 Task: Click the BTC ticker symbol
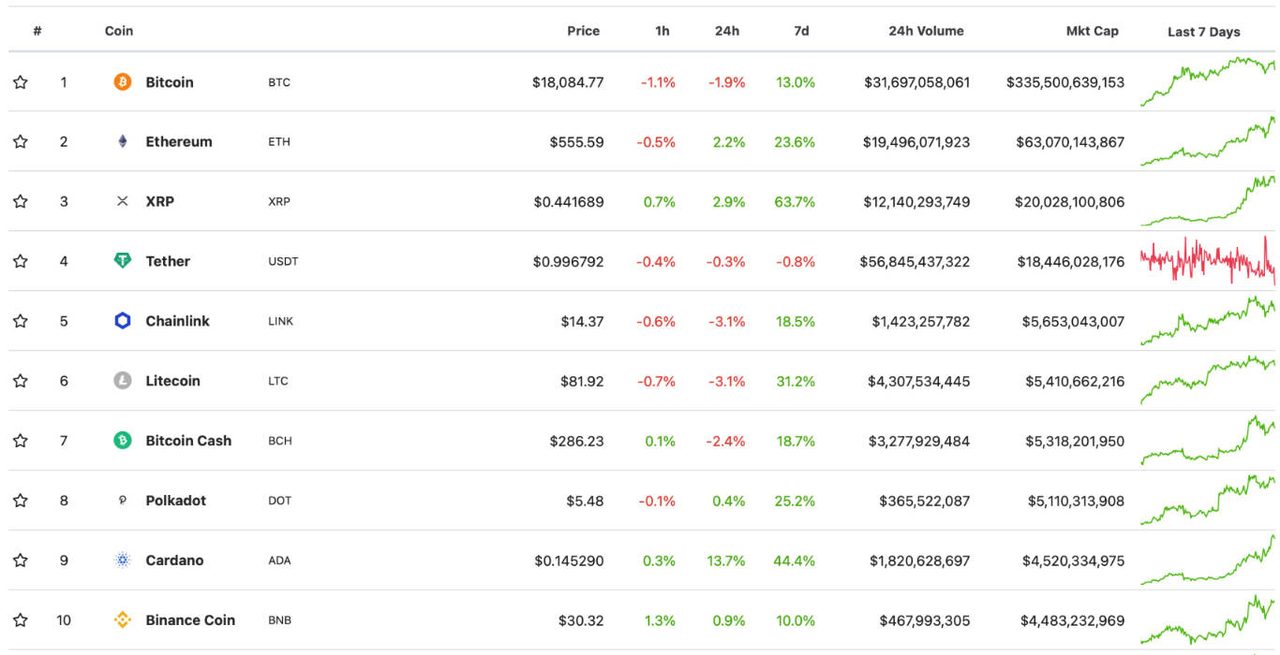[x=279, y=82]
